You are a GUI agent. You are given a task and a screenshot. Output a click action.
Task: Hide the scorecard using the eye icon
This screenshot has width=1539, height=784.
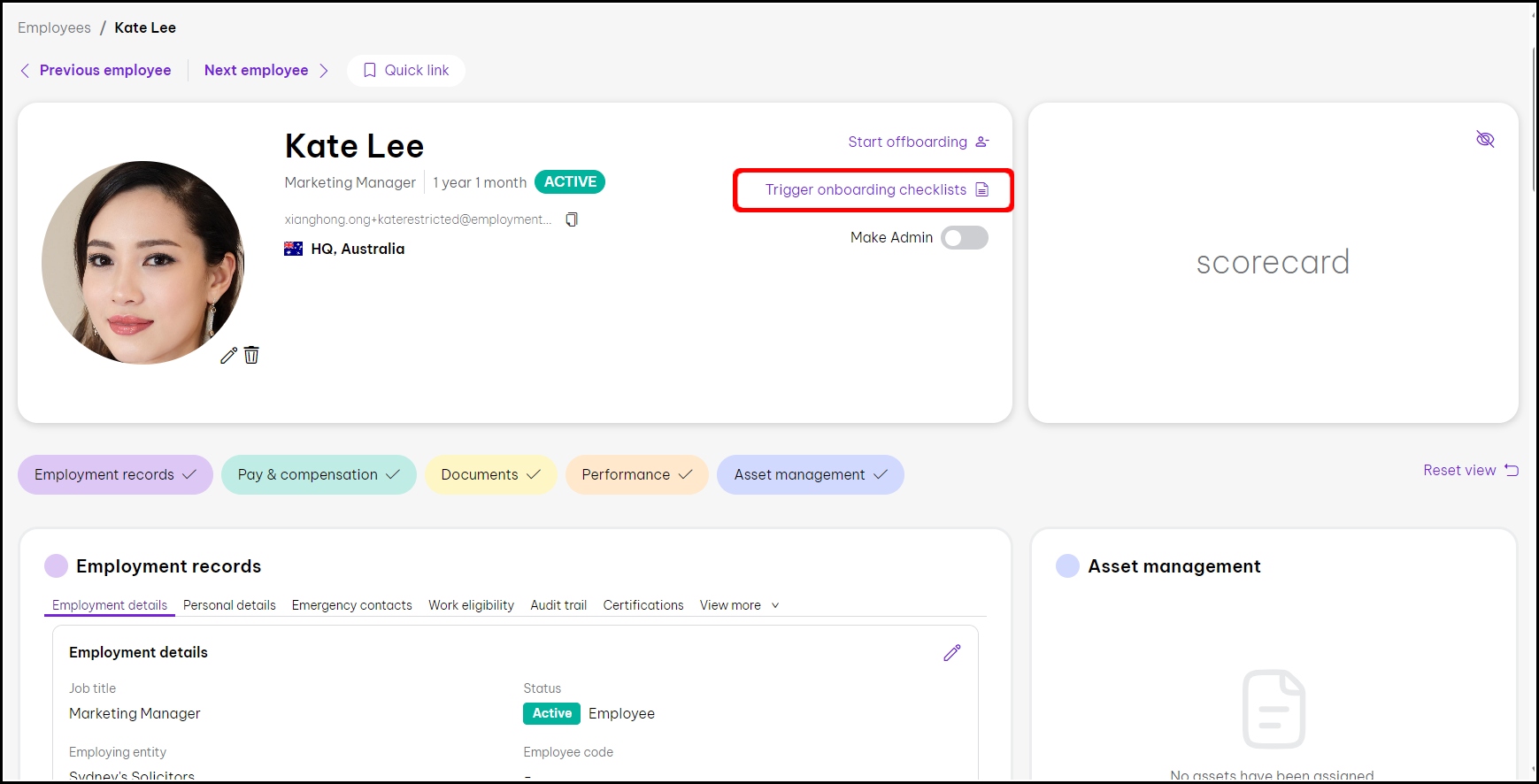click(x=1484, y=139)
